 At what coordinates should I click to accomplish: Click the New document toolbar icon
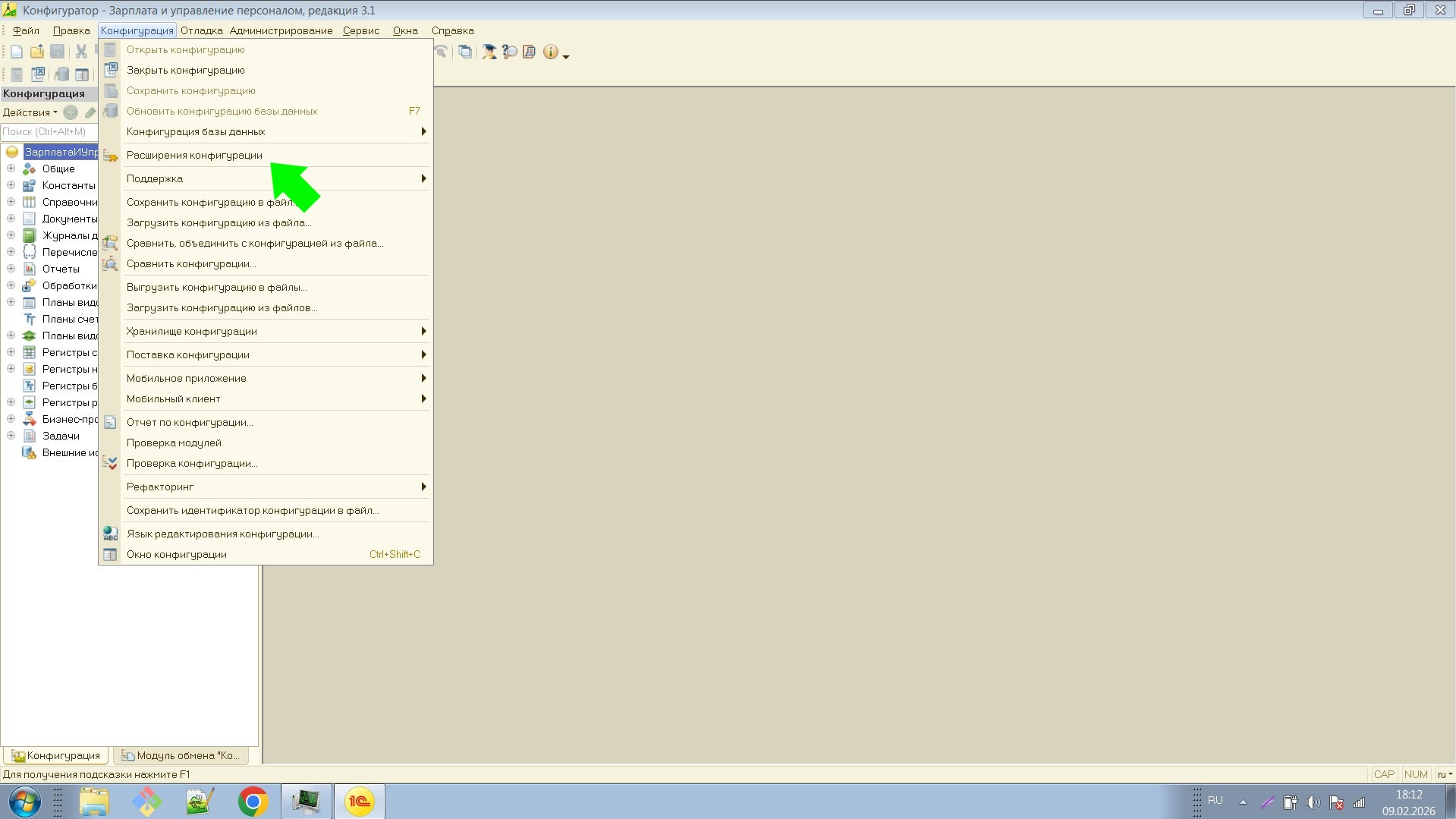coord(17,52)
